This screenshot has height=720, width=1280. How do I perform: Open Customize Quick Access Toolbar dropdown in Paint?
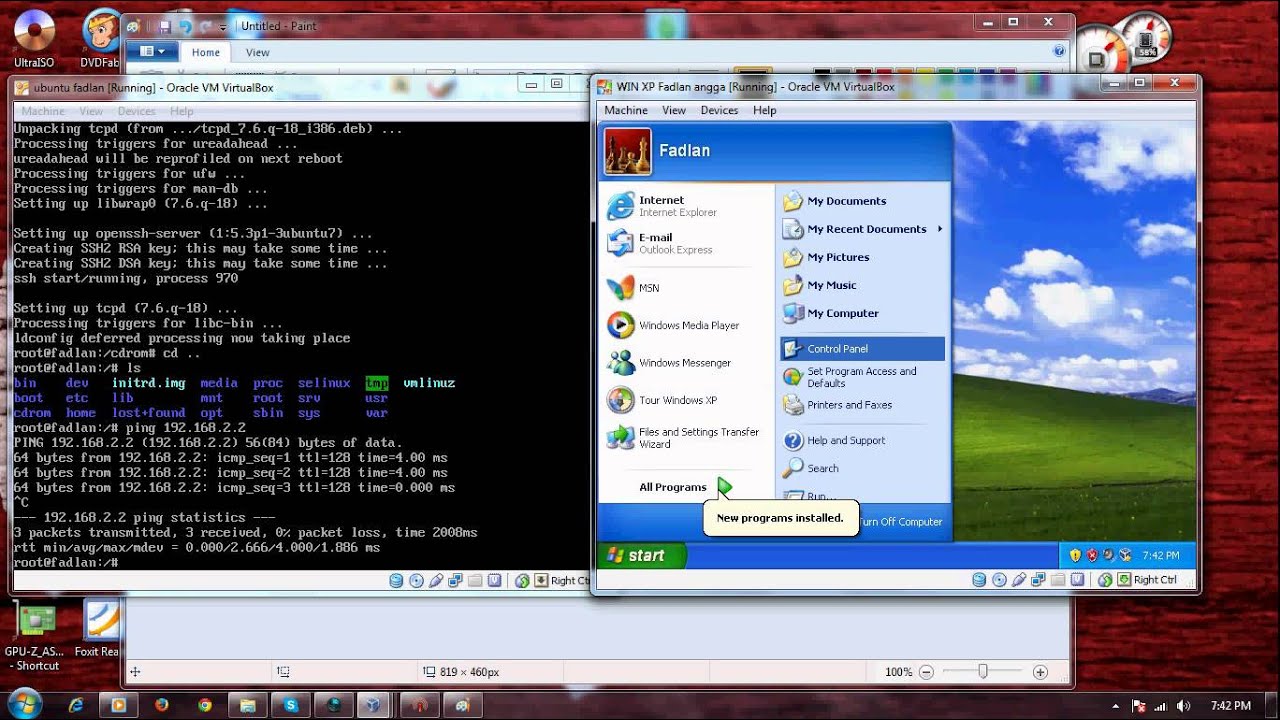(225, 26)
